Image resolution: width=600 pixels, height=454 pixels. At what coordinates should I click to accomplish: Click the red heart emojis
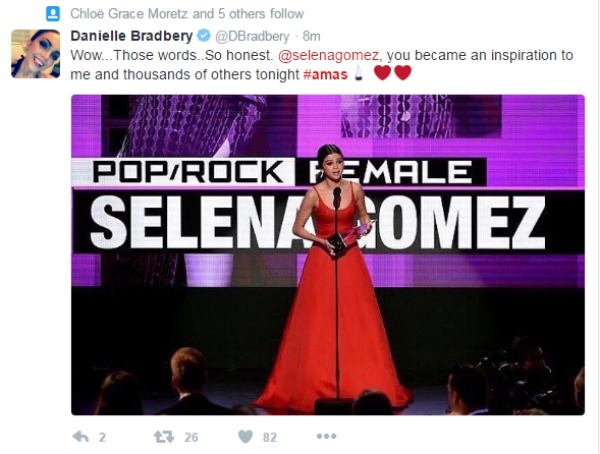pos(393,73)
